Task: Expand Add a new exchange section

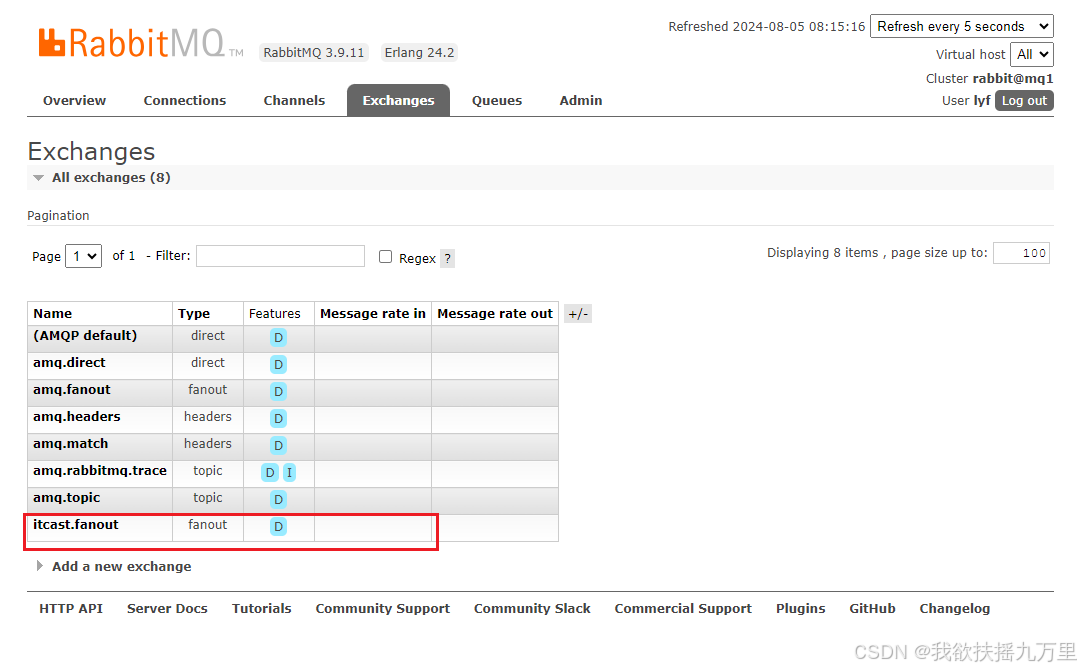Action: (x=121, y=566)
